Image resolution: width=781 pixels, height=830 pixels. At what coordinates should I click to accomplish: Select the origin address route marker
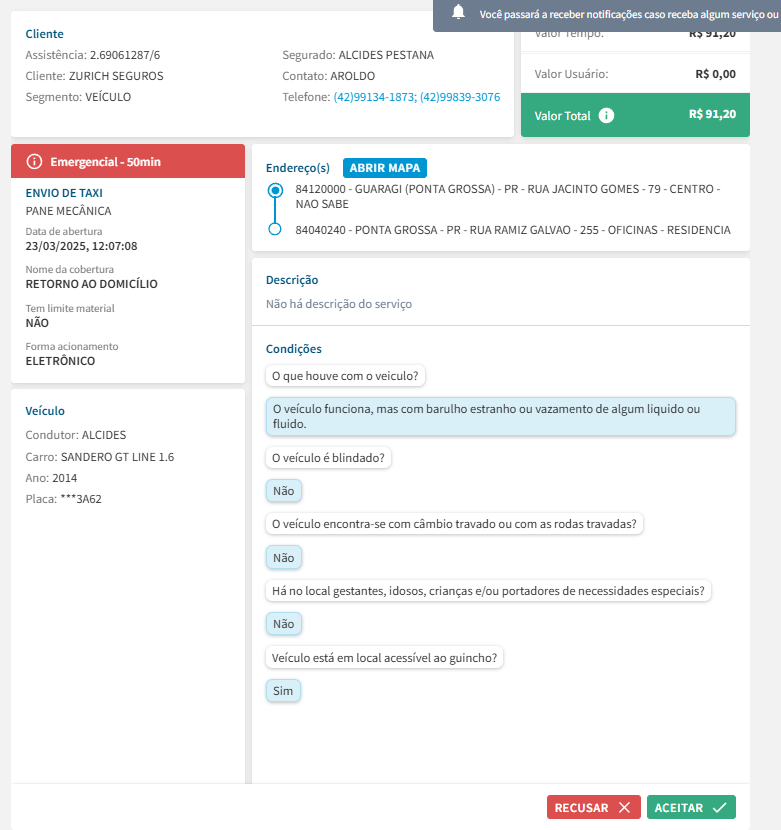click(x=275, y=189)
